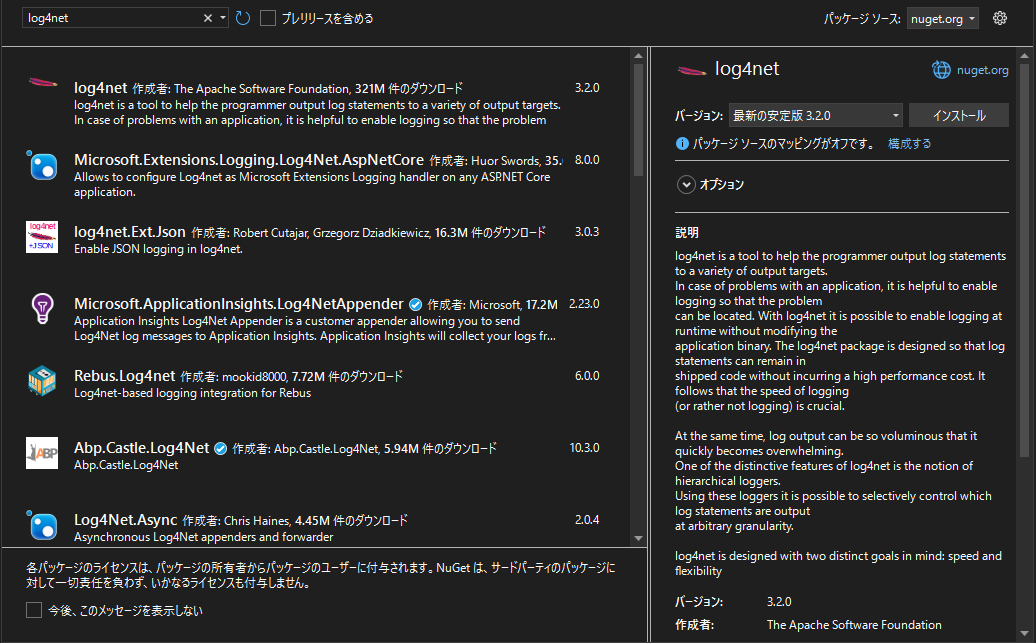Click the 構成する link

(x=909, y=143)
